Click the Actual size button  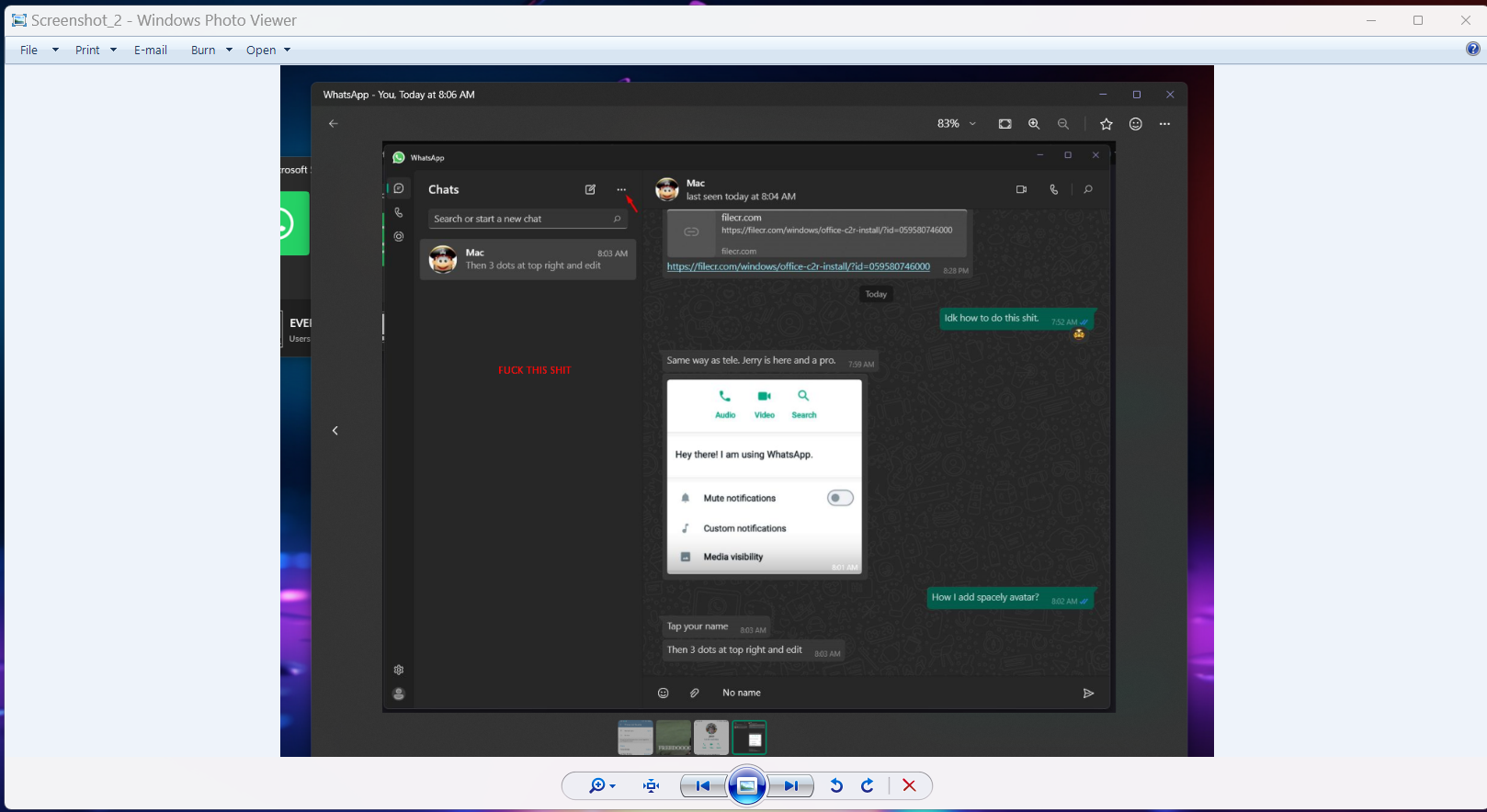pos(652,785)
